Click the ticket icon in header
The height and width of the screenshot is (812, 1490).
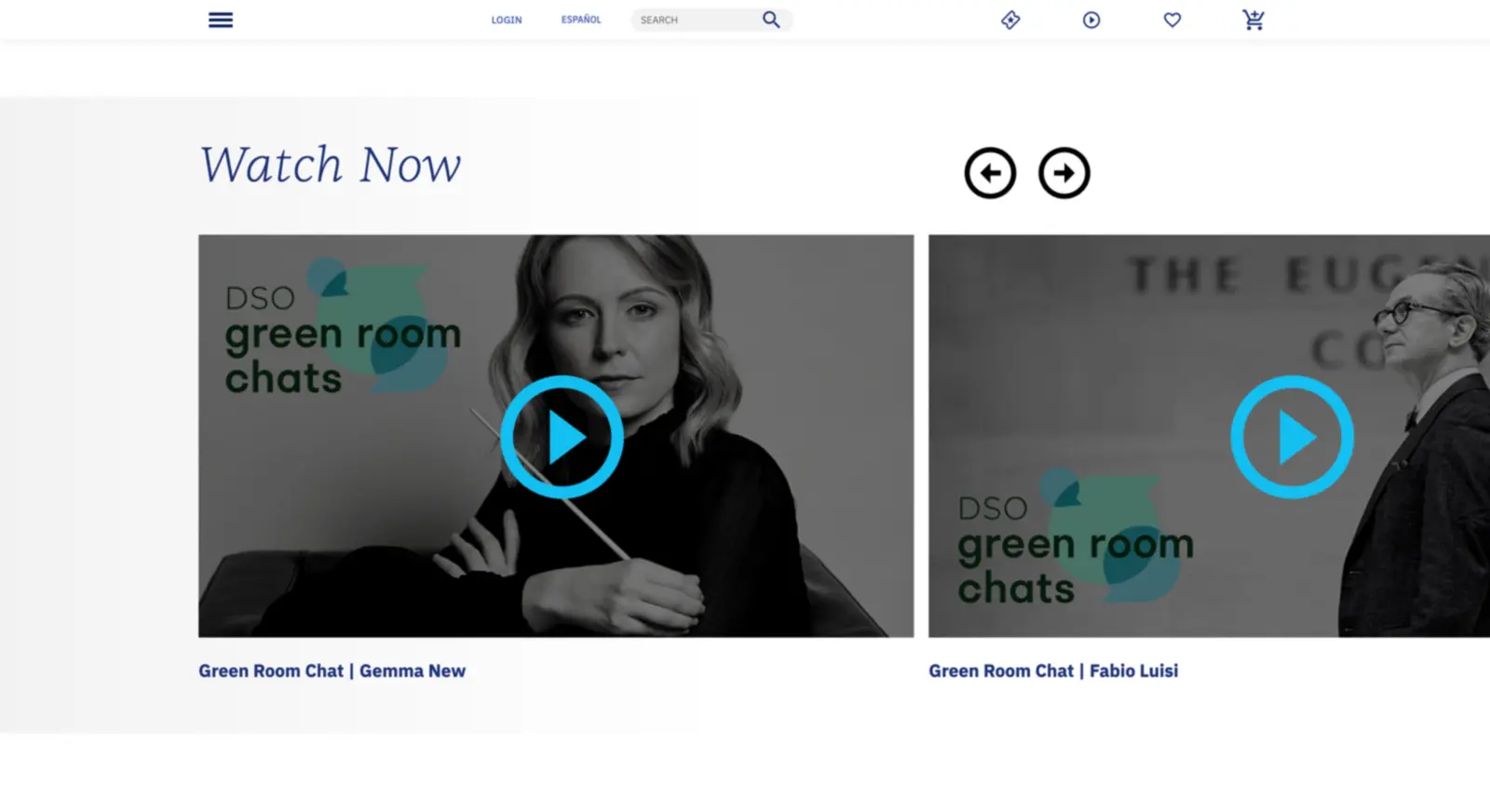pyautogui.click(x=1010, y=20)
